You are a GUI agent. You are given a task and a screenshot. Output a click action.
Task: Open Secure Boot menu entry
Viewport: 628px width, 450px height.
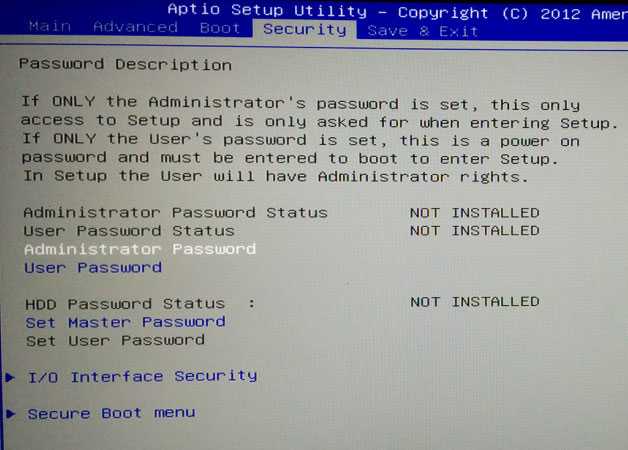(x=112, y=413)
